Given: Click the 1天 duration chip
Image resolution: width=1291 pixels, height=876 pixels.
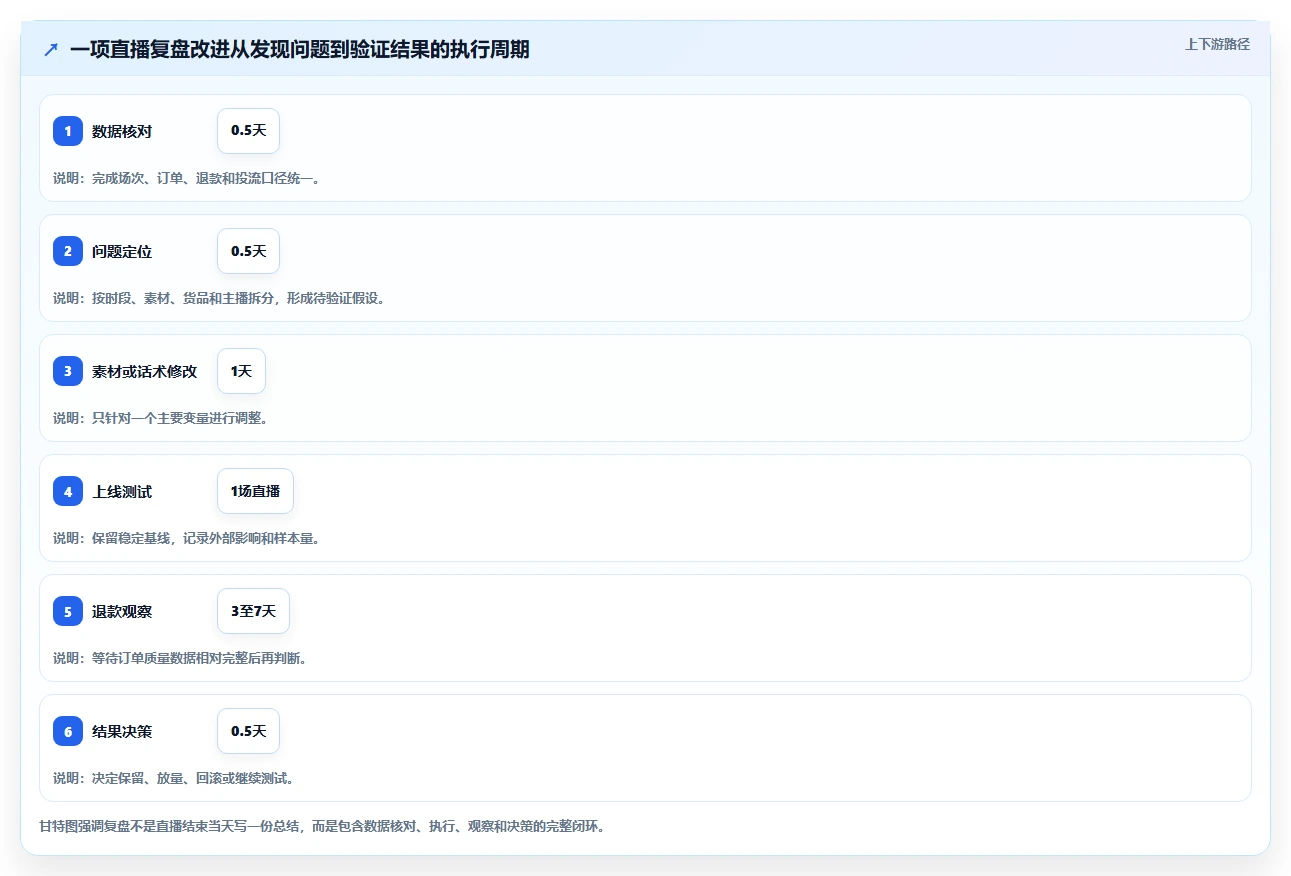Looking at the screenshot, I should click(241, 371).
